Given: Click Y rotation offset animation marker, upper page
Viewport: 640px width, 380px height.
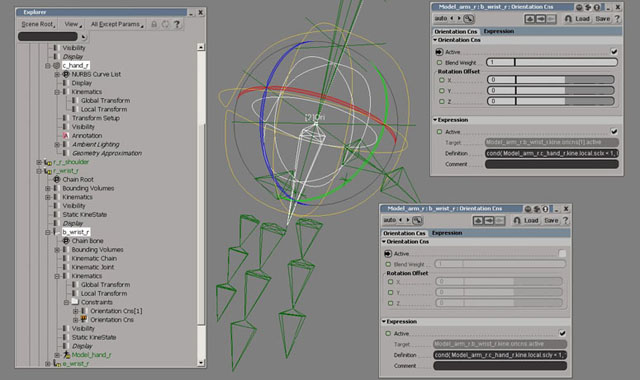Looking at the screenshot, I should pos(442,91).
